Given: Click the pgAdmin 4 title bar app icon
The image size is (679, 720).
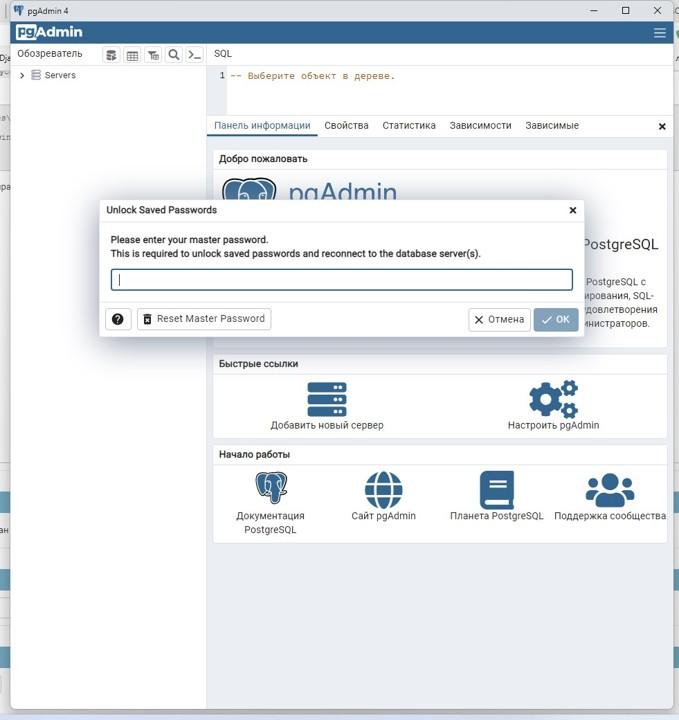Looking at the screenshot, I should [18, 11].
